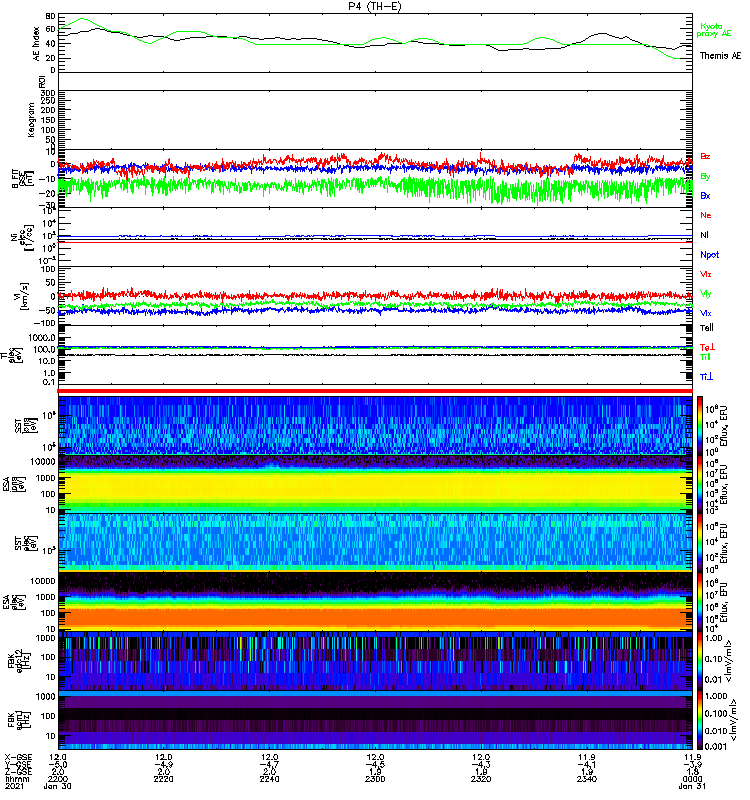Click the ESA ions panel color bar
Screen dimensions: 750x800
click(x=699, y=484)
